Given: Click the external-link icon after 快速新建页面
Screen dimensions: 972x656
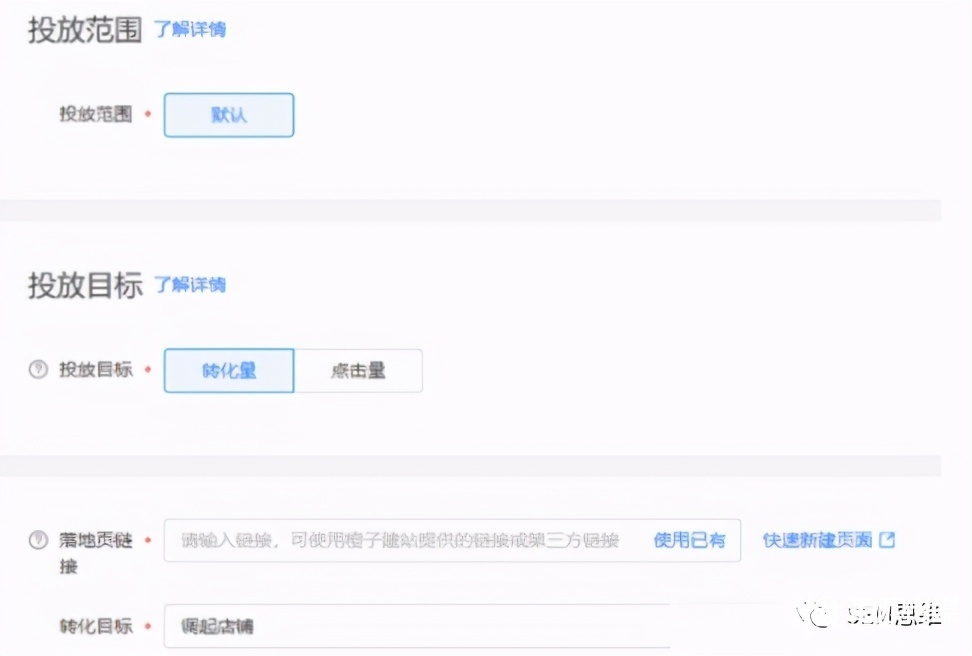Looking at the screenshot, I should [x=887, y=540].
